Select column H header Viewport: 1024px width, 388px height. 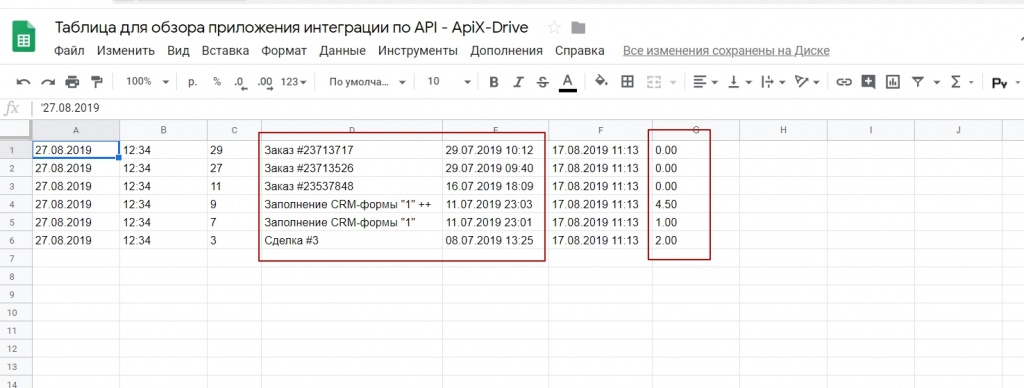pyautogui.click(x=783, y=130)
